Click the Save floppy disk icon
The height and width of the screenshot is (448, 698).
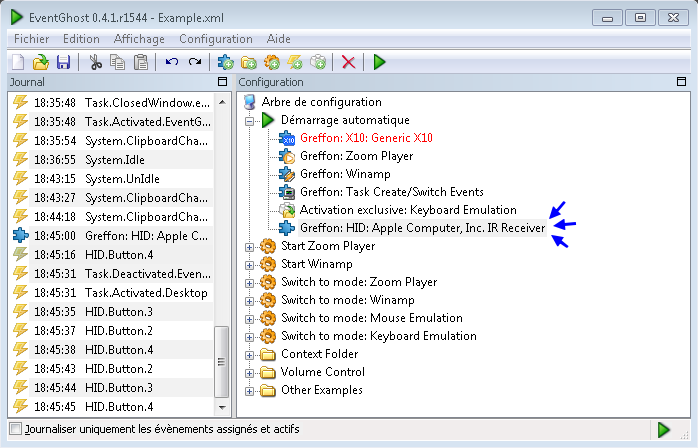pyautogui.click(x=64, y=62)
